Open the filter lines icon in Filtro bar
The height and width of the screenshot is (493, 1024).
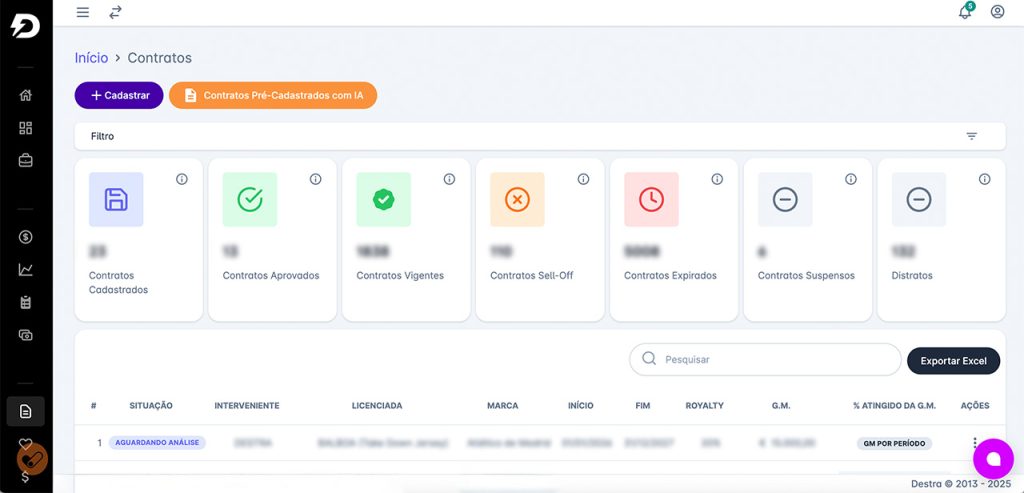click(x=971, y=136)
